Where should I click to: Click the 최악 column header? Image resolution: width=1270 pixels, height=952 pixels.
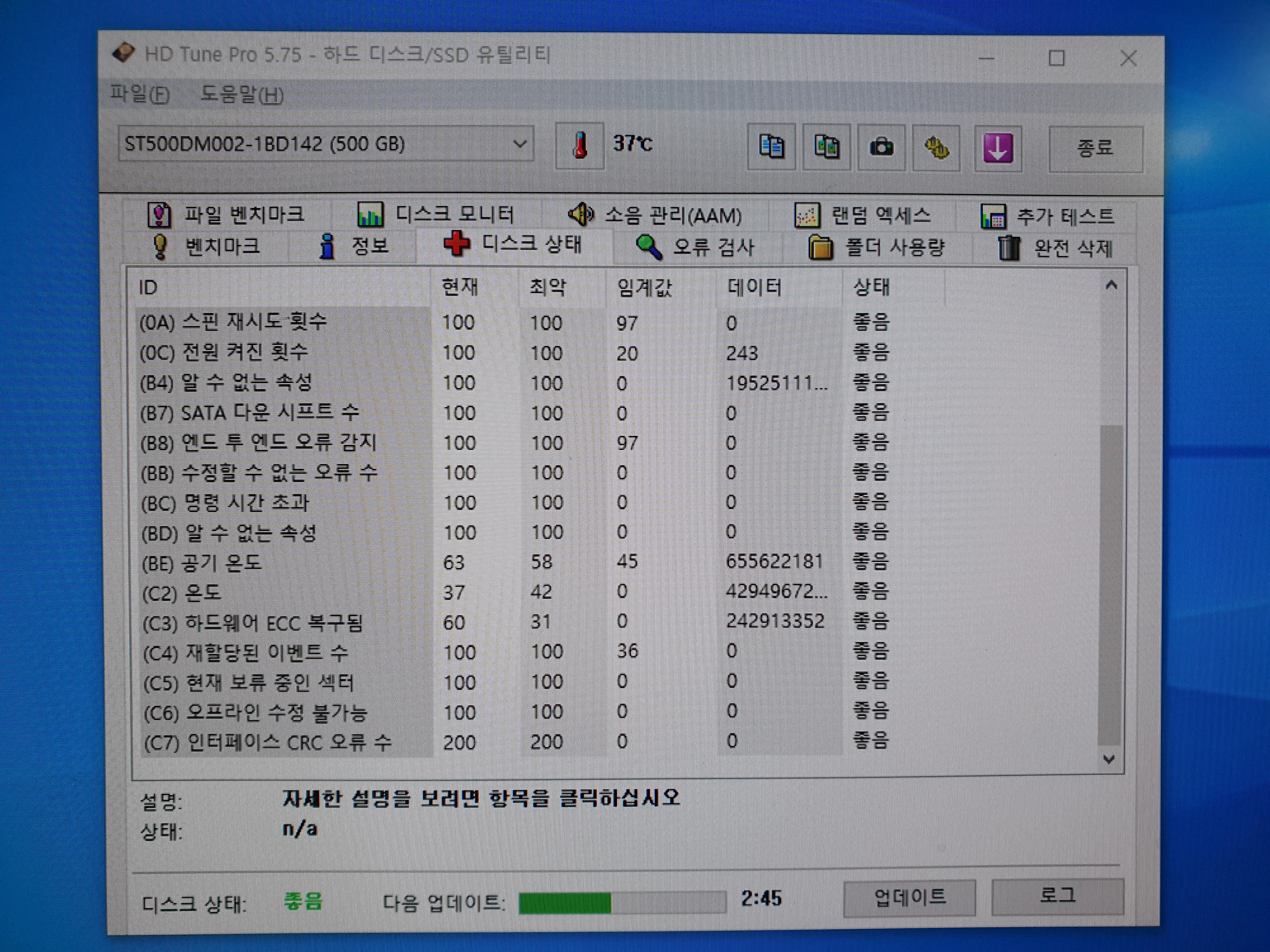(x=562, y=286)
